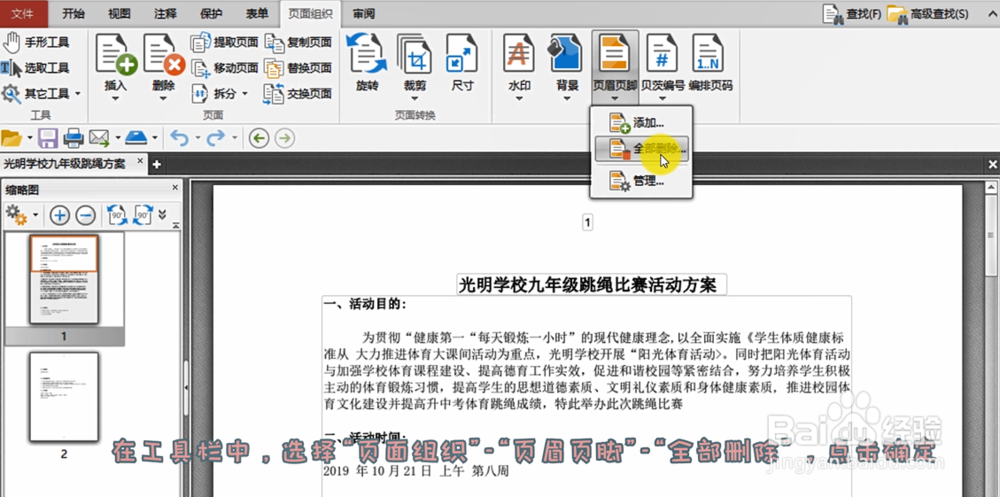Click the email envelope icon
Viewport: 1000px width, 497px height.
[99, 138]
